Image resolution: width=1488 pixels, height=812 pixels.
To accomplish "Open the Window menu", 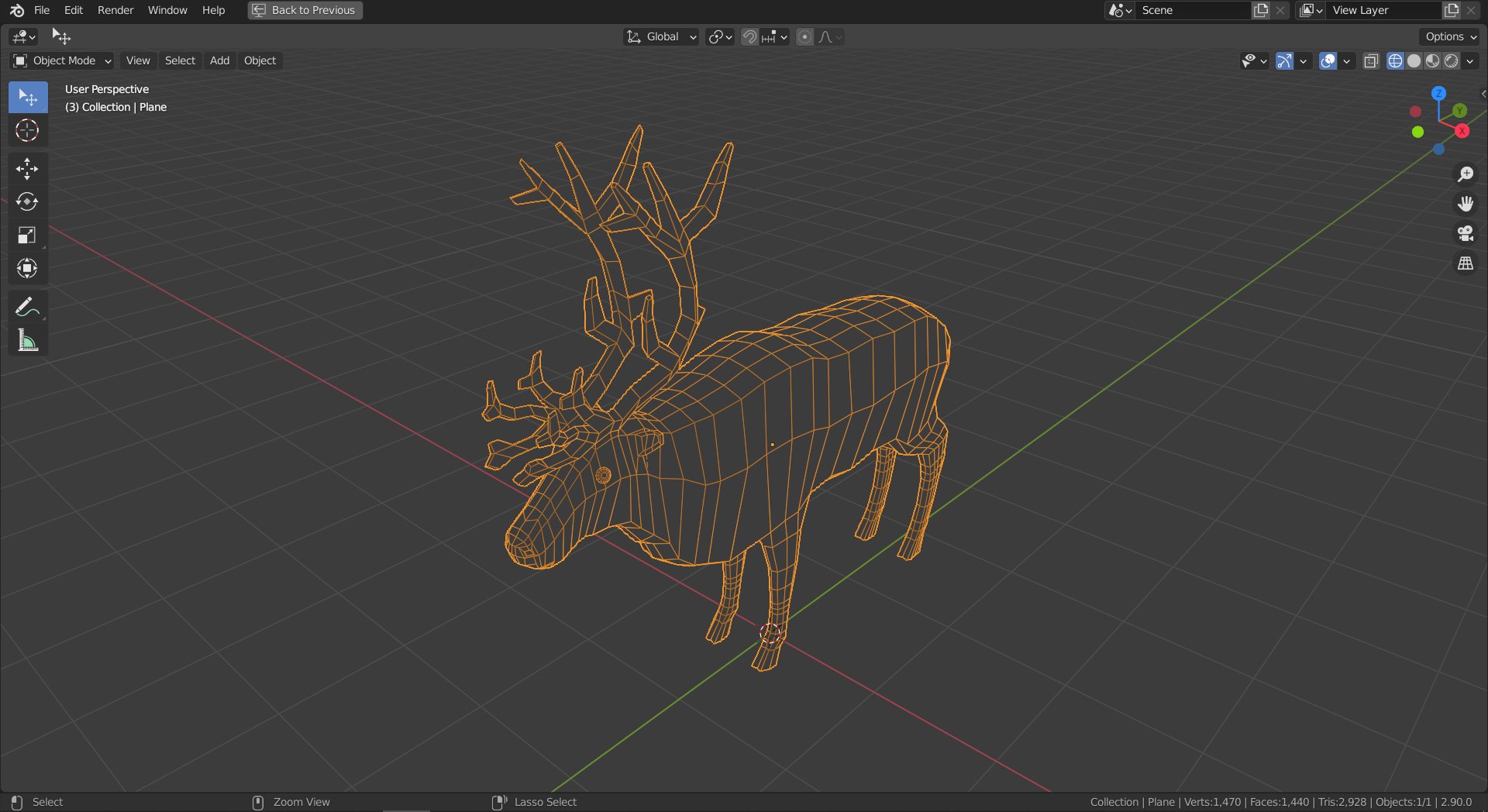I will point(167,10).
